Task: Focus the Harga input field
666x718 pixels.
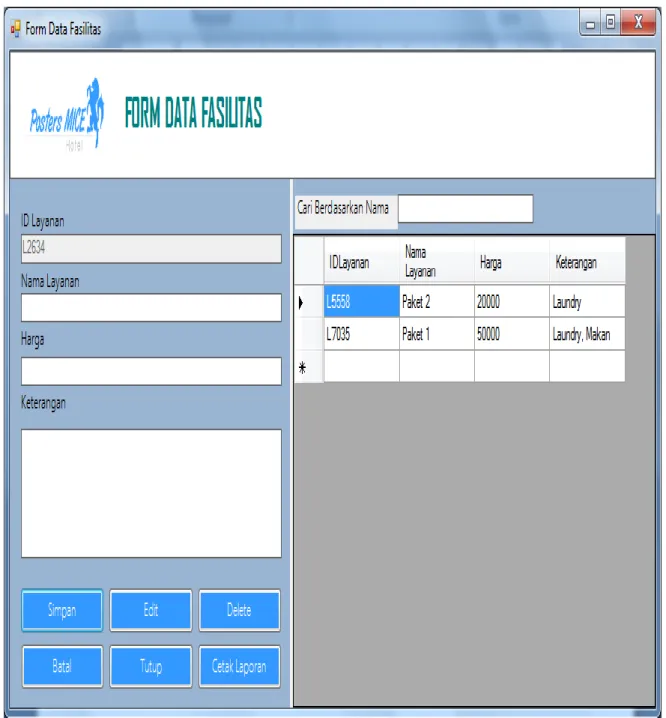Action: pos(151,371)
